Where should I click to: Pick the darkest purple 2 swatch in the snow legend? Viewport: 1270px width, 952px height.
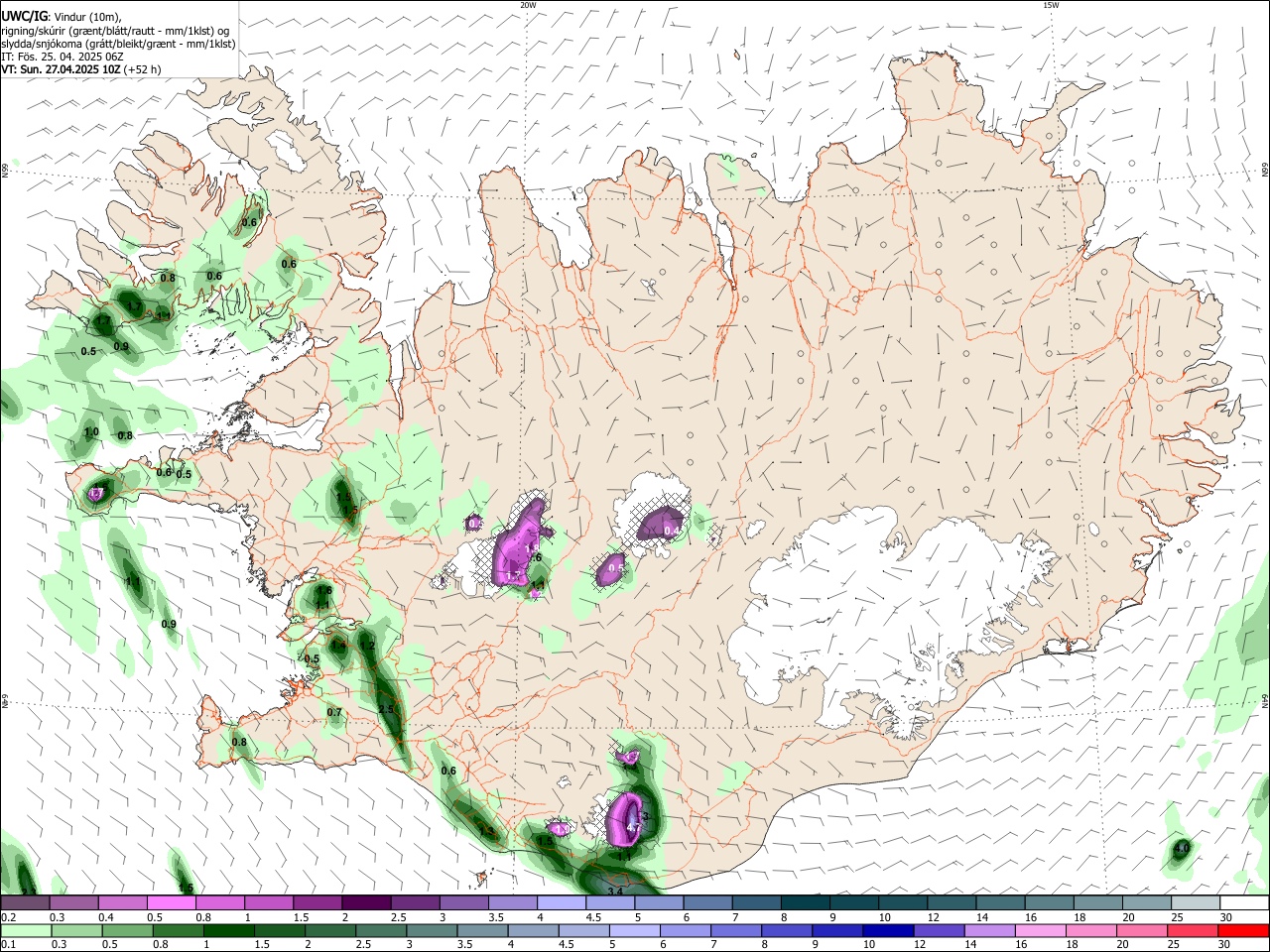point(366,903)
